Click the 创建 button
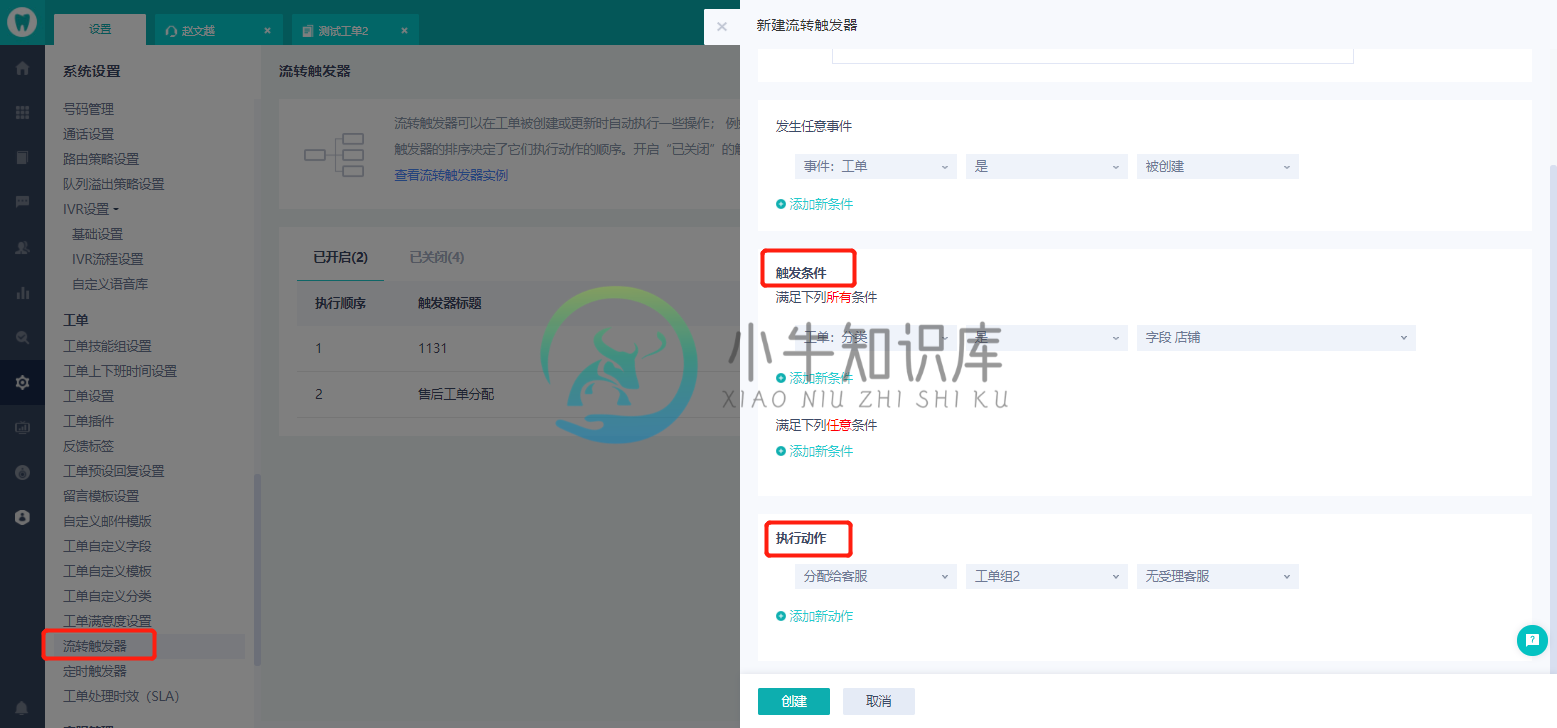 794,701
